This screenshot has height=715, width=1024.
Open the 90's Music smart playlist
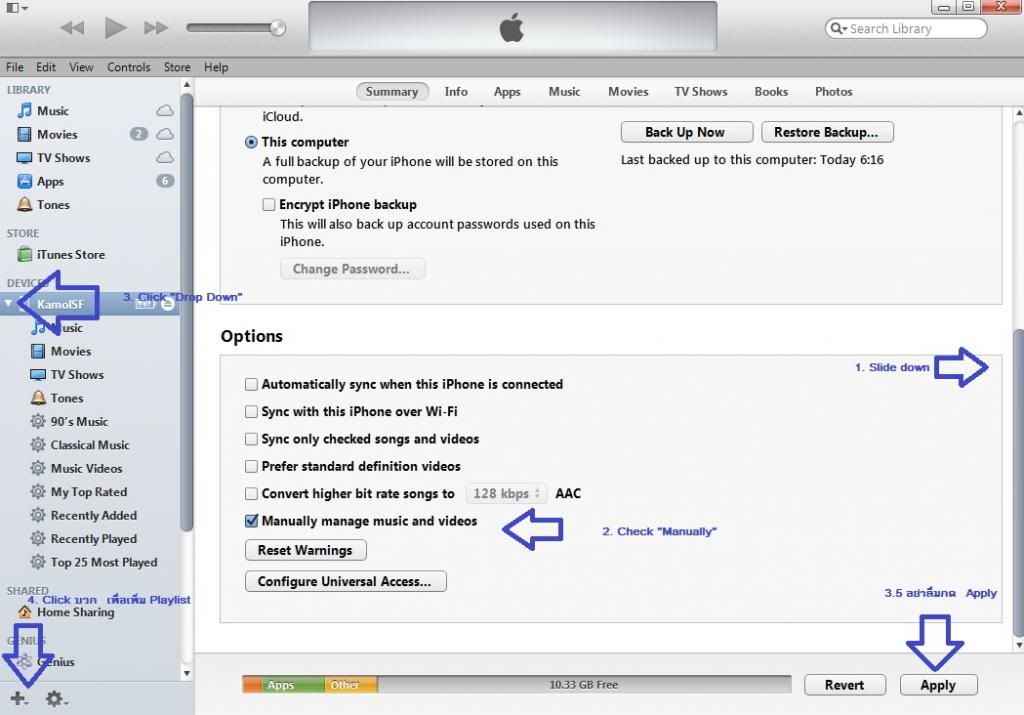(x=79, y=422)
